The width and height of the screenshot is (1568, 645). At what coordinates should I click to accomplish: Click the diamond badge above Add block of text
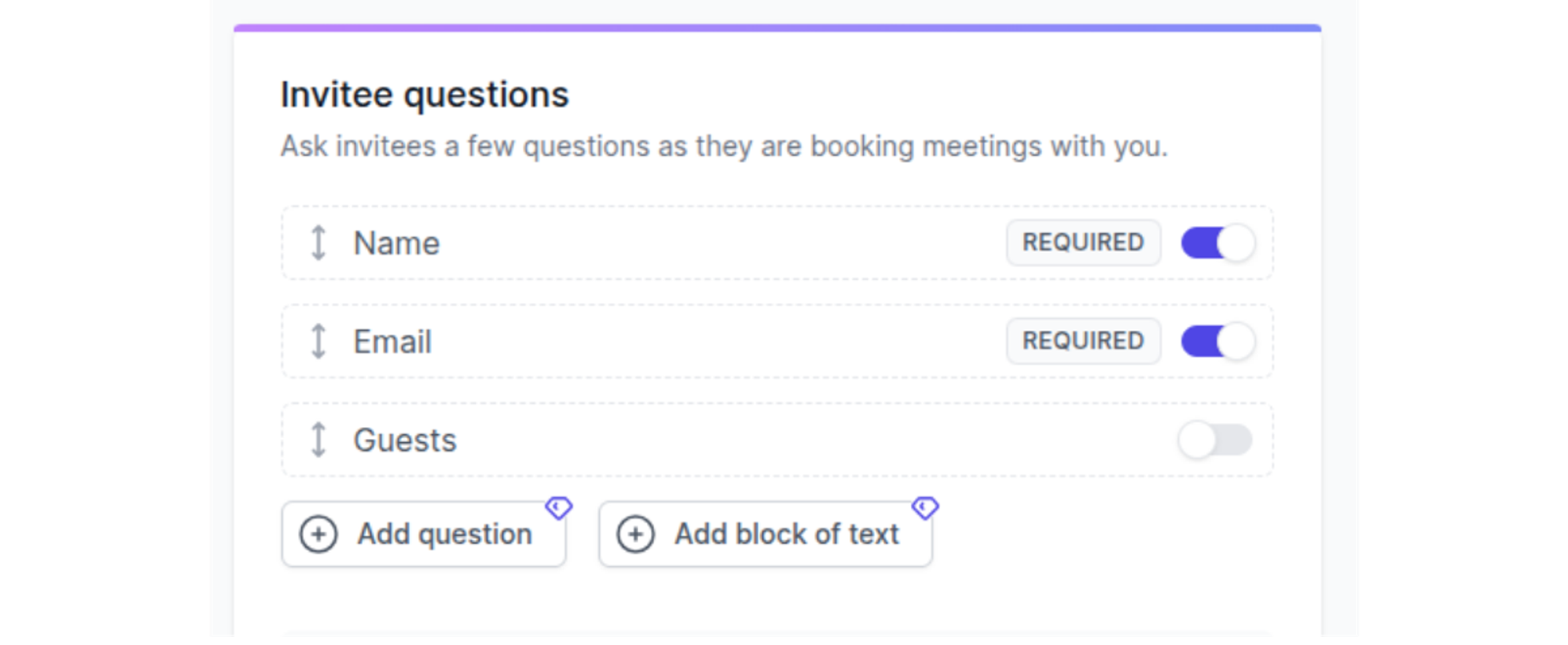click(926, 508)
